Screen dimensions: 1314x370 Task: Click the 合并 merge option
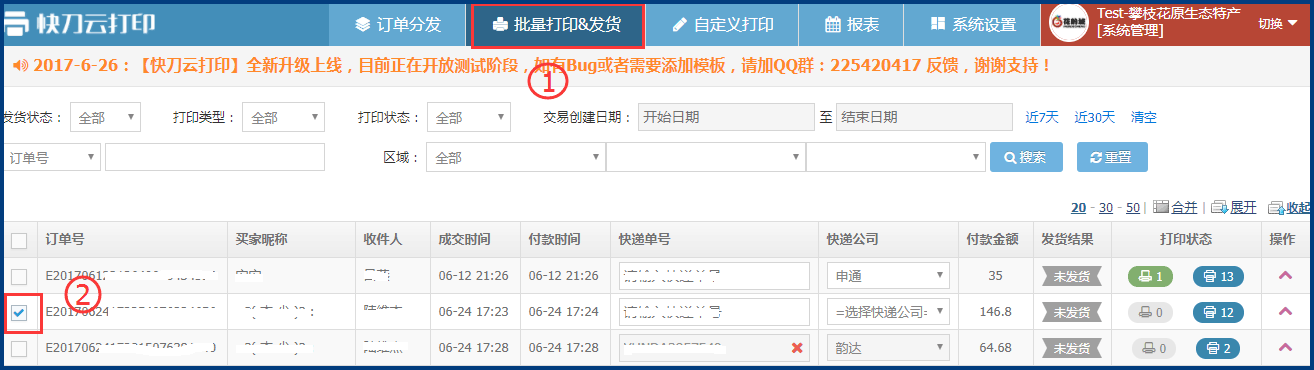coord(1176,207)
